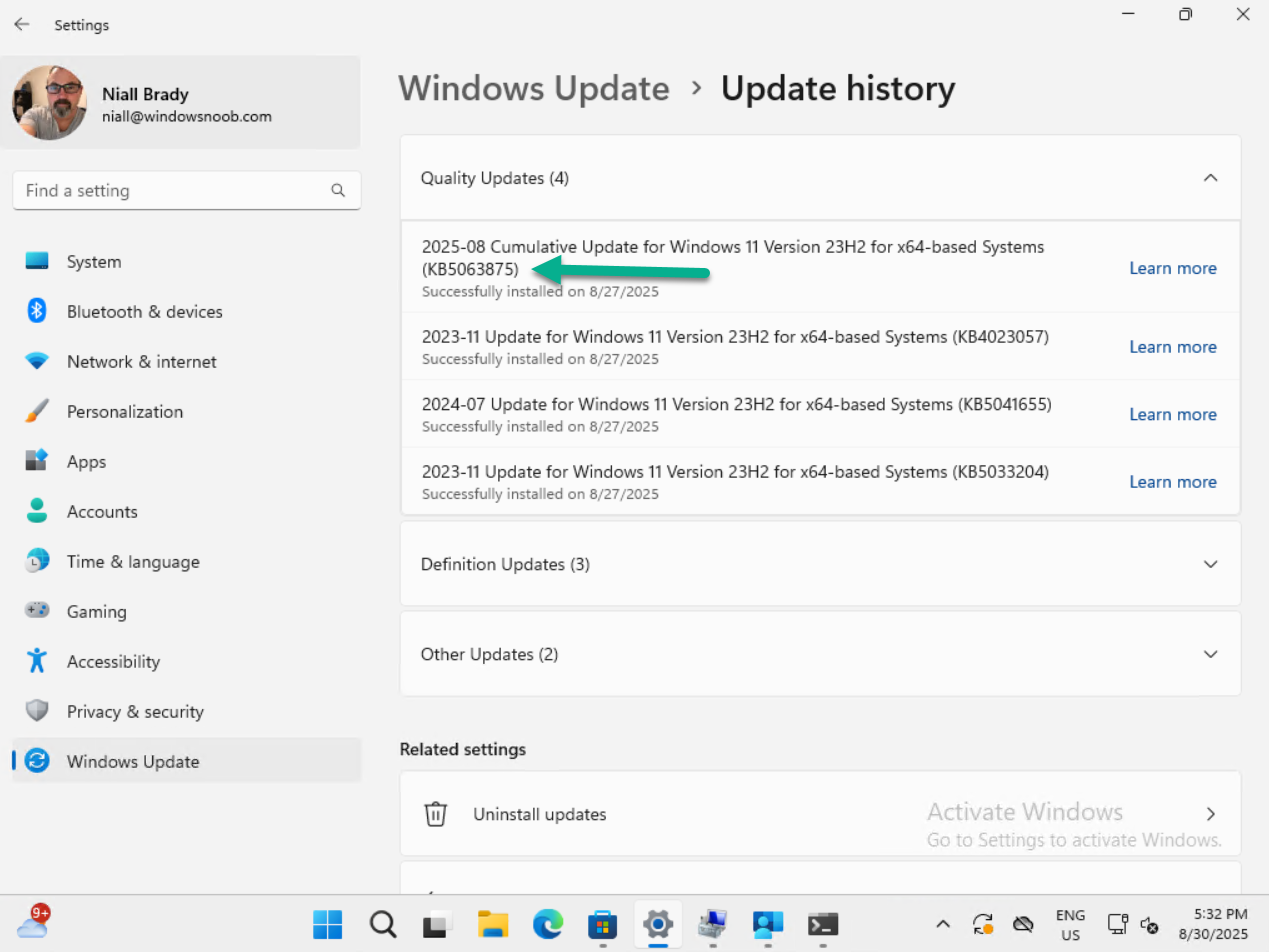Image resolution: width=1269 pixels, height=952 pixels.
Task: Open the Windows Start menu
Action: 327,923
